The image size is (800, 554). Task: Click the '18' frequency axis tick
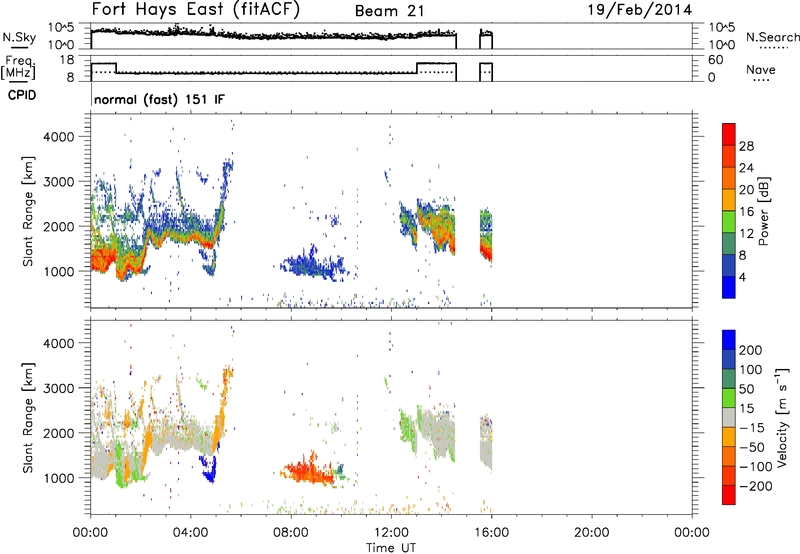pyautogui.click(x=67, y=60)
